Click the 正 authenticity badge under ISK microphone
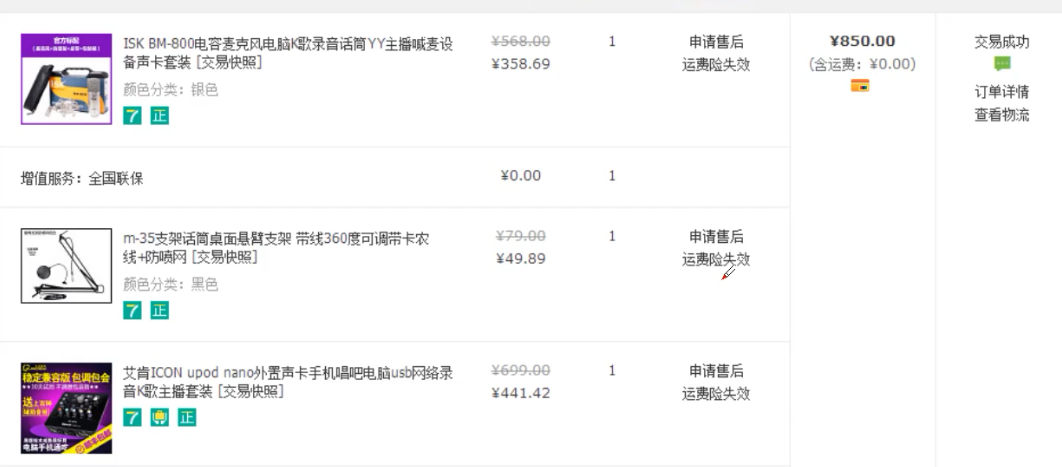The image size is (1062, 467). [x=159, y=116]
